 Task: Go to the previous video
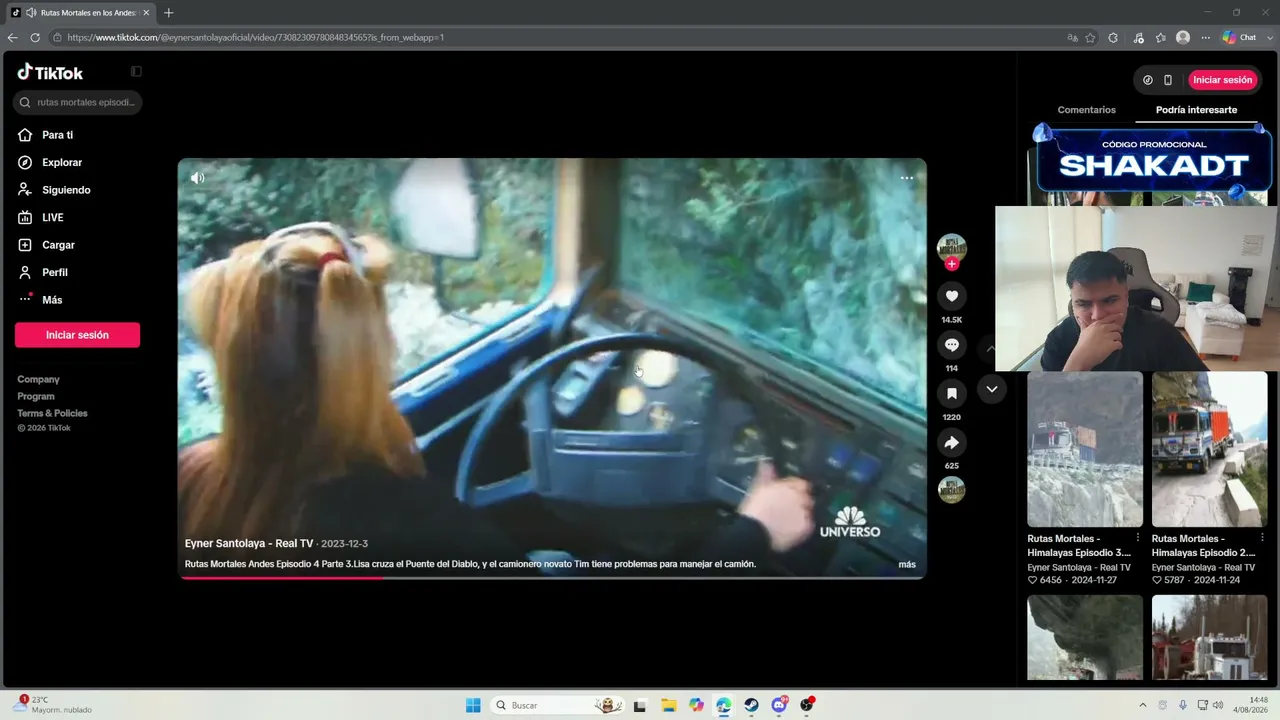[x=991, y=349]
